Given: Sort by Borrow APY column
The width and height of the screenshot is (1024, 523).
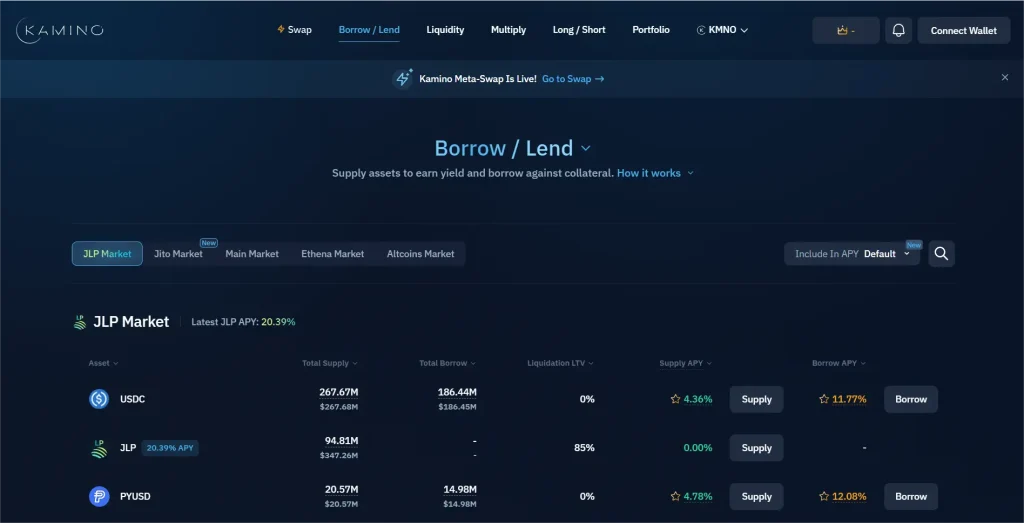Looking at the screenshot, I should point(839,363).
